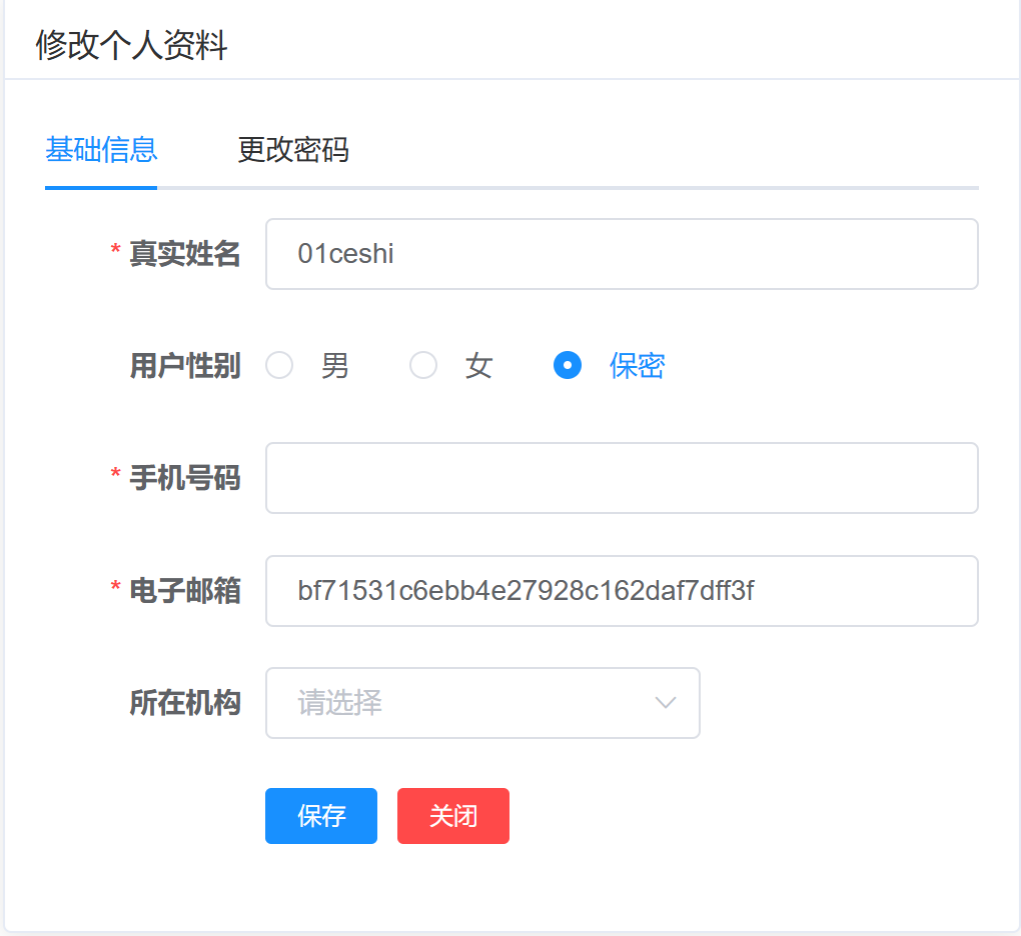Click the 女 gender option text
1021x936 pixels.
[x=479, y=366]
